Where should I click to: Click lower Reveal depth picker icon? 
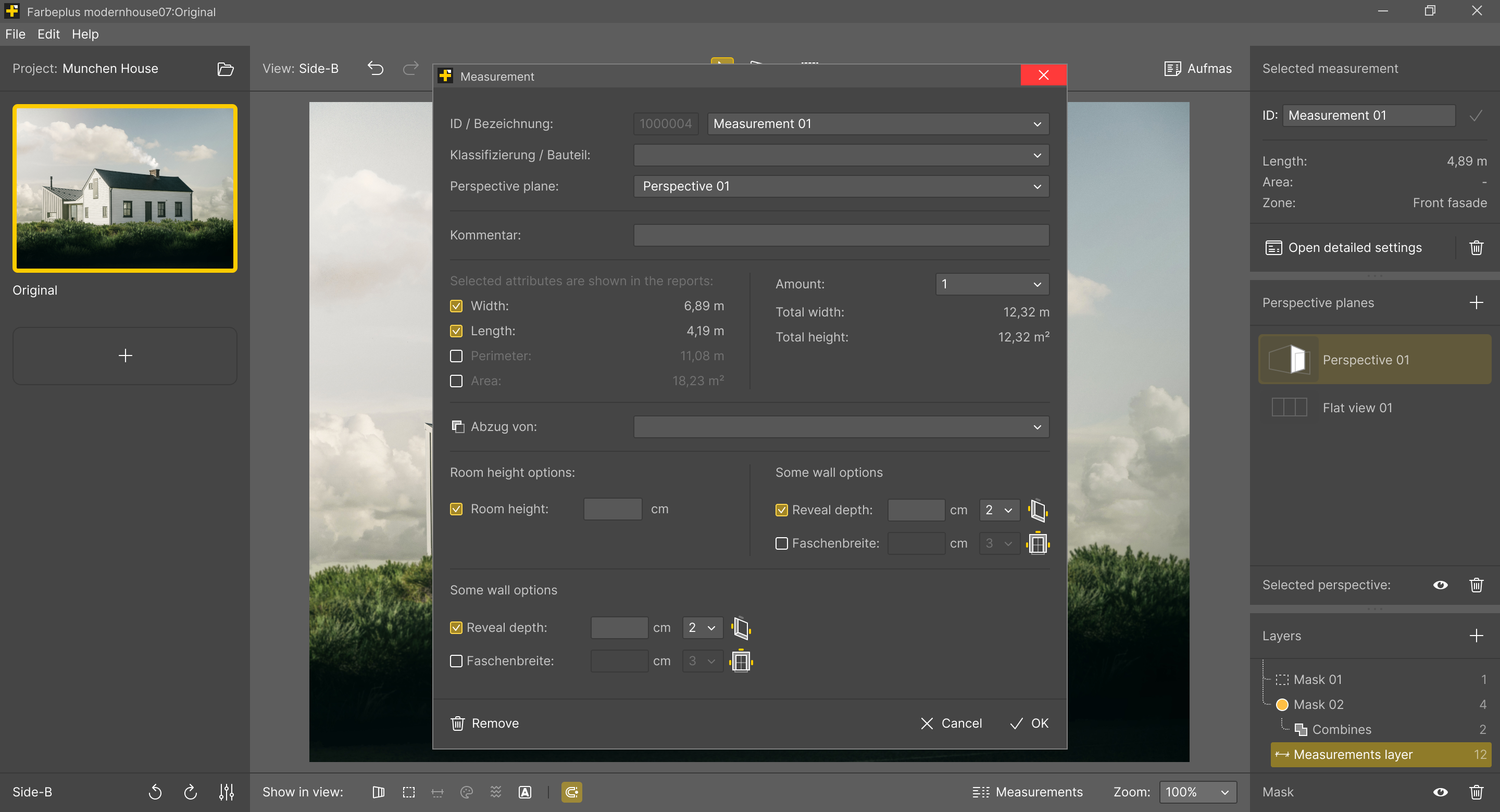click(x=741, y=628)
